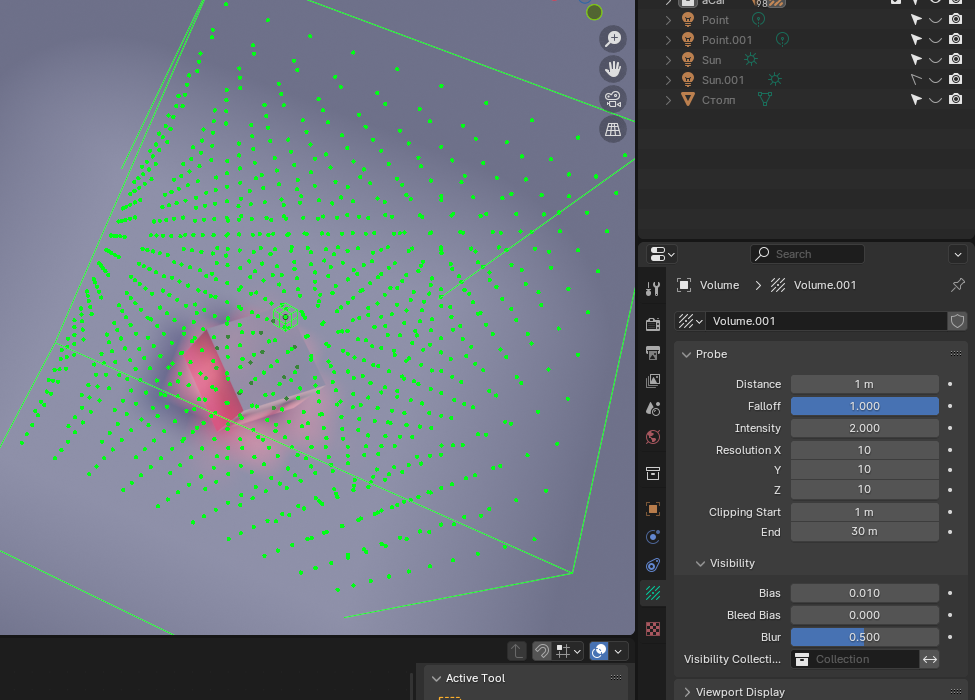Collapse the Probe panel
This screenshot has width=975, height=700.
[x=686, y=354]
